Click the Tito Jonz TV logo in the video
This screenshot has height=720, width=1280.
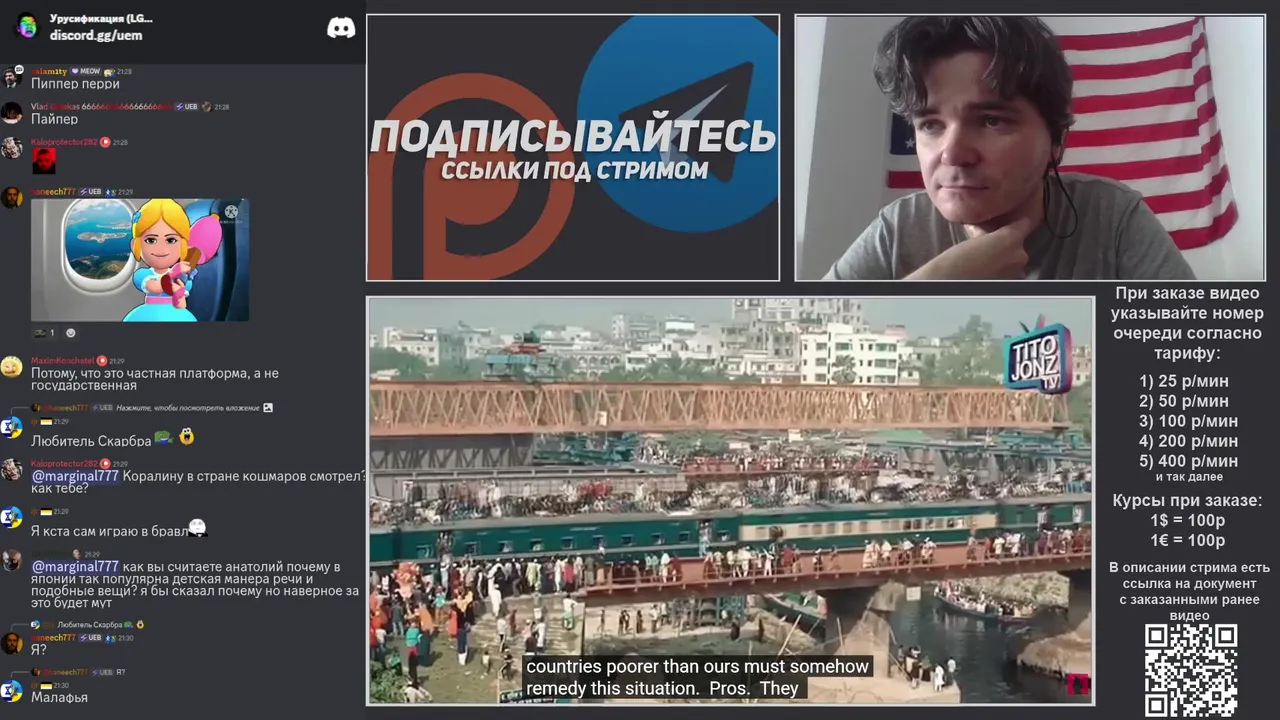[1036, 356]
